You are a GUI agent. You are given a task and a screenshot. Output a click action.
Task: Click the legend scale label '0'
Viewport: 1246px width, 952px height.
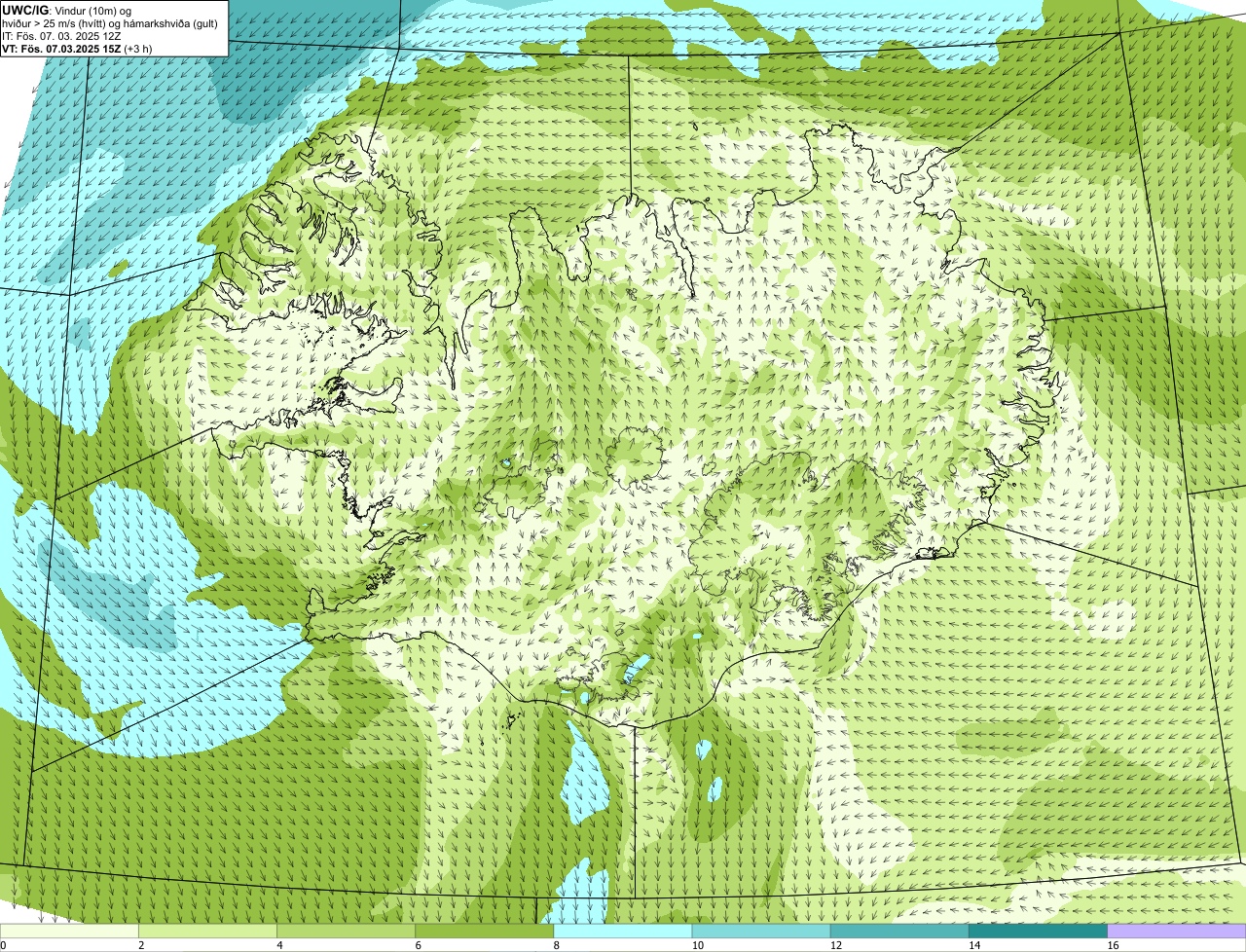(x=3, y=945)
